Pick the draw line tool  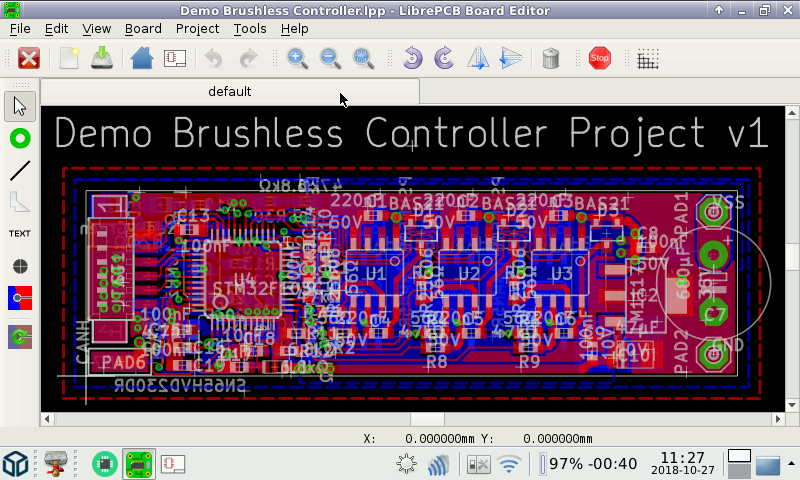coord(20,170)
